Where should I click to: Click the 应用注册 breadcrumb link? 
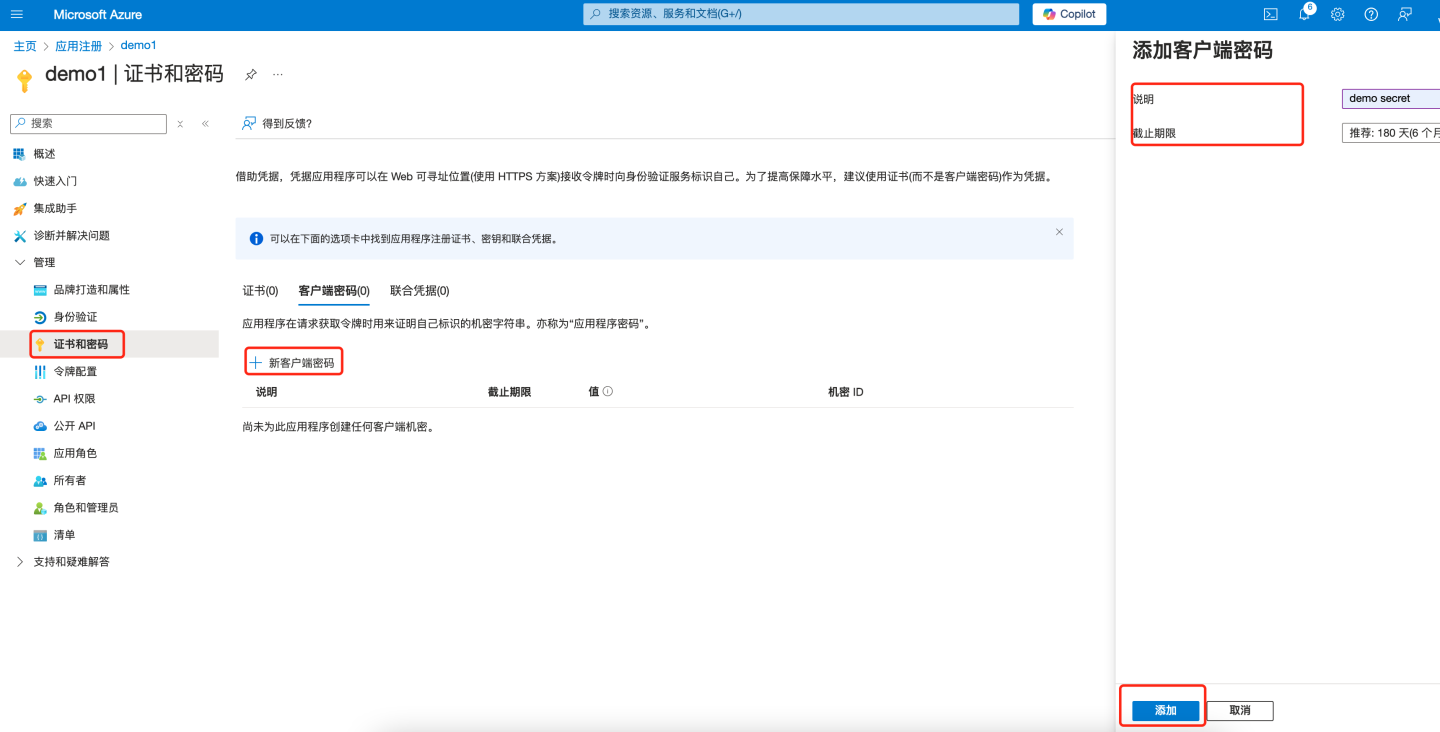click(78, 46)
